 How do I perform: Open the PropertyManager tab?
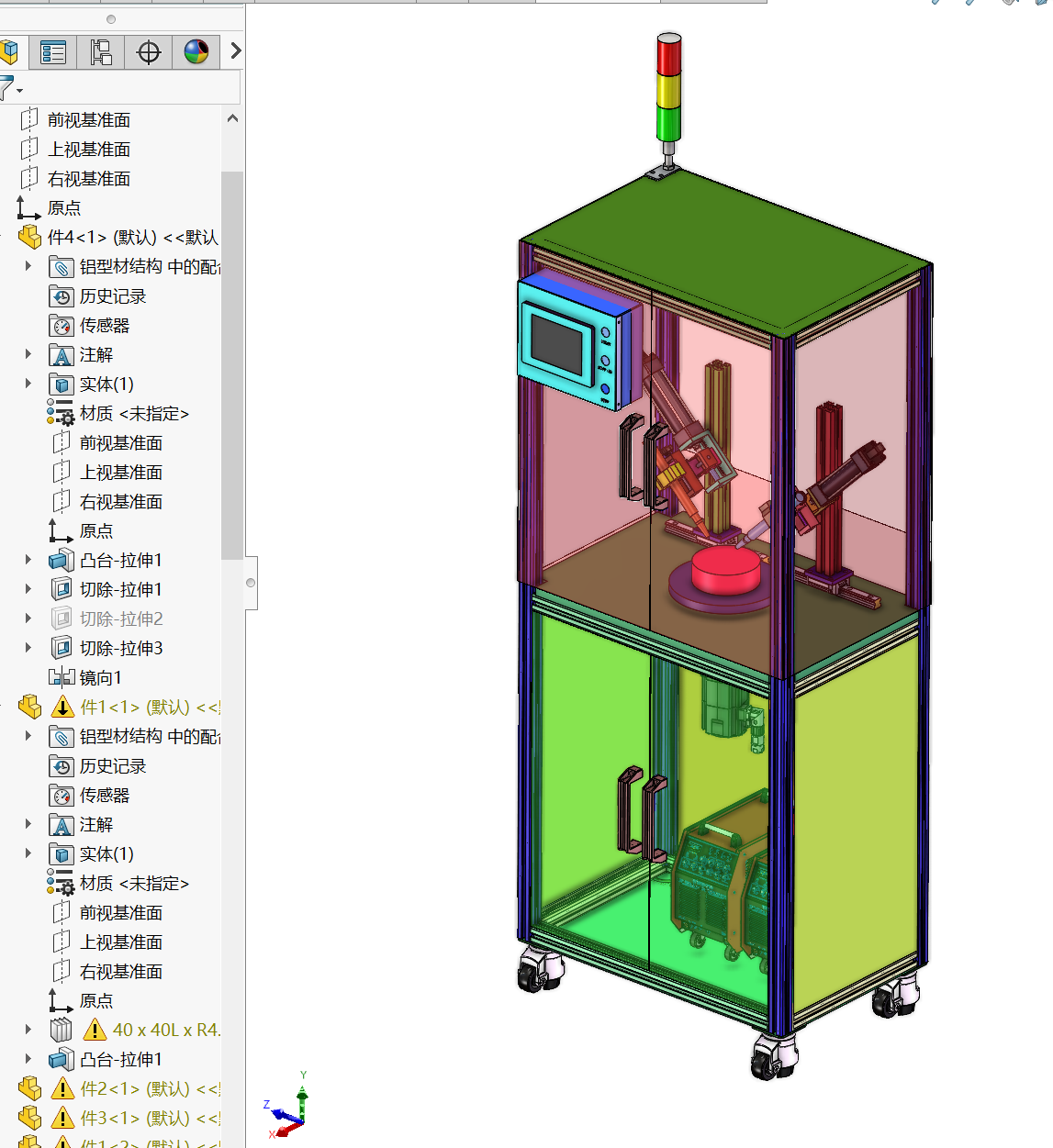53,52
